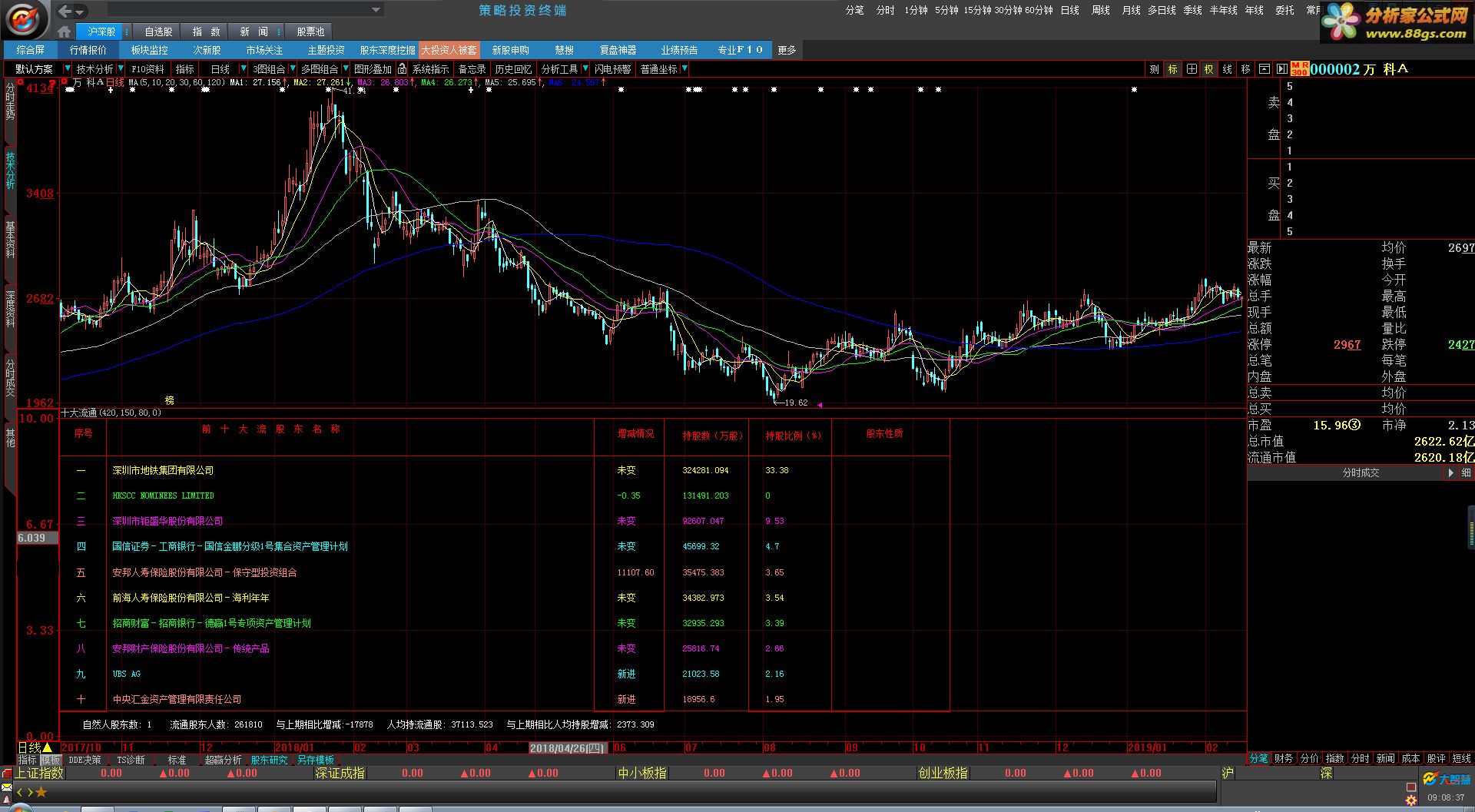The image size is (1475, 812).
Task: Open the top search bar dropdown arrow
Action: 376,10
